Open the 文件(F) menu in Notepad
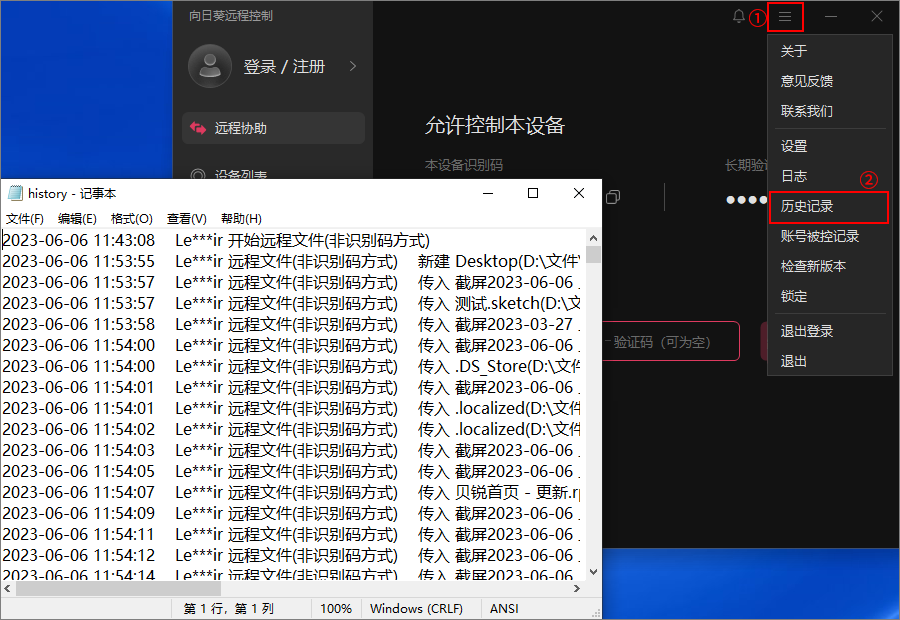This screenshot has width=900, height=620. click(25, 218)
